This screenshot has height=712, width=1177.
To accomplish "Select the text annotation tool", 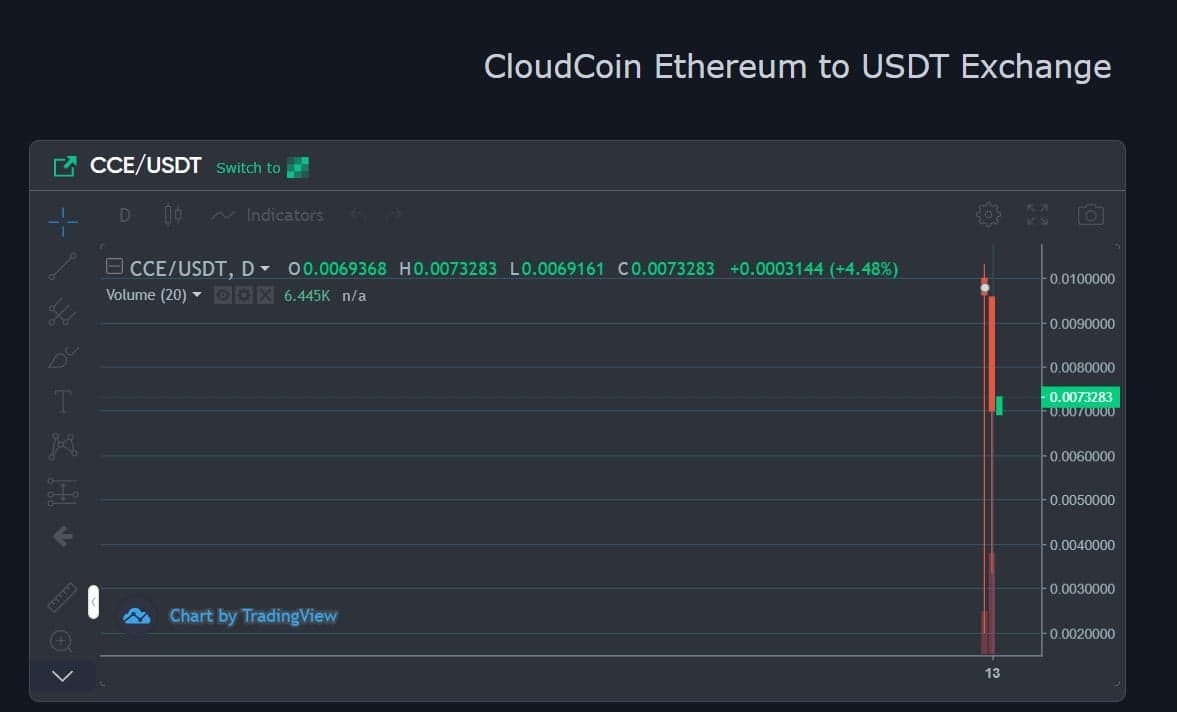I will 62,400.
